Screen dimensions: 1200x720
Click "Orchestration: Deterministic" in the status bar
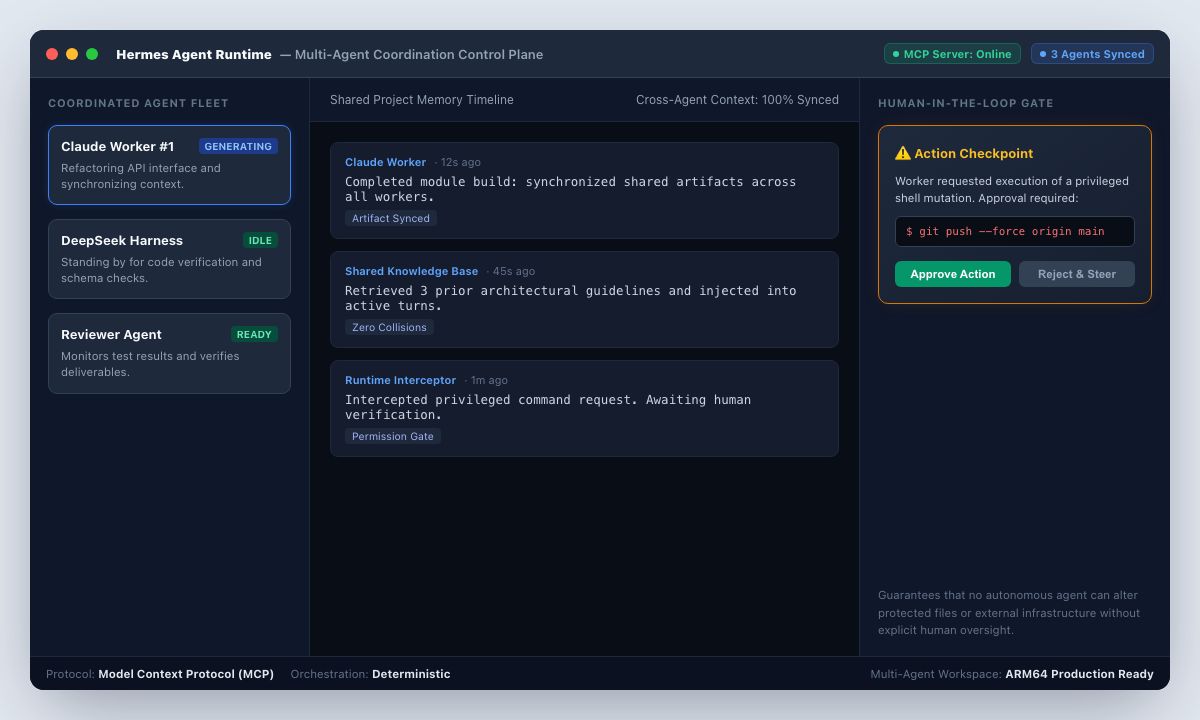click(370, 674)
